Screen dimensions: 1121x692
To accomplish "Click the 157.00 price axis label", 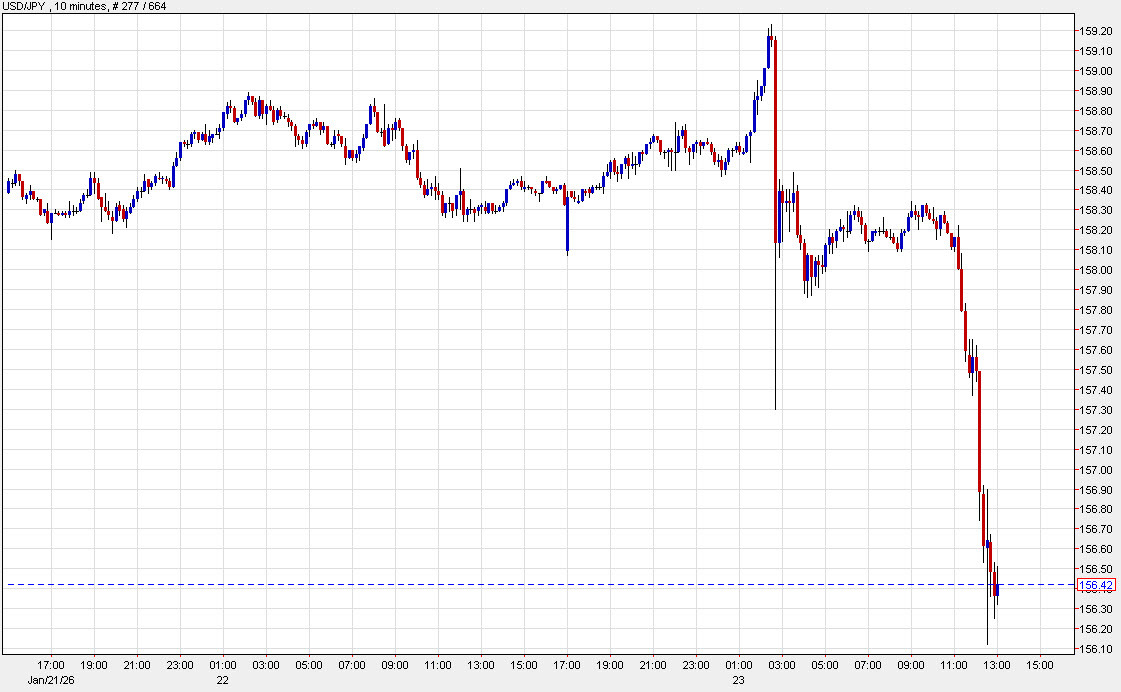I will (x=1097, y=470).
